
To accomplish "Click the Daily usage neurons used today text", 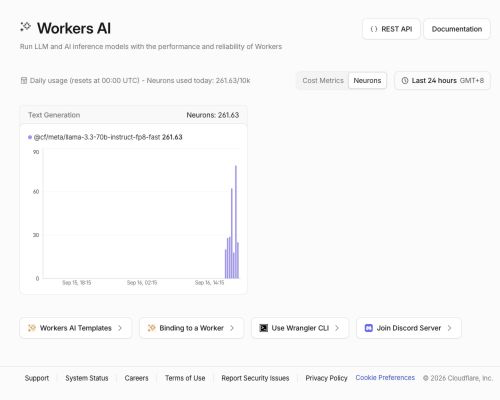I will (x=140, y=81).
